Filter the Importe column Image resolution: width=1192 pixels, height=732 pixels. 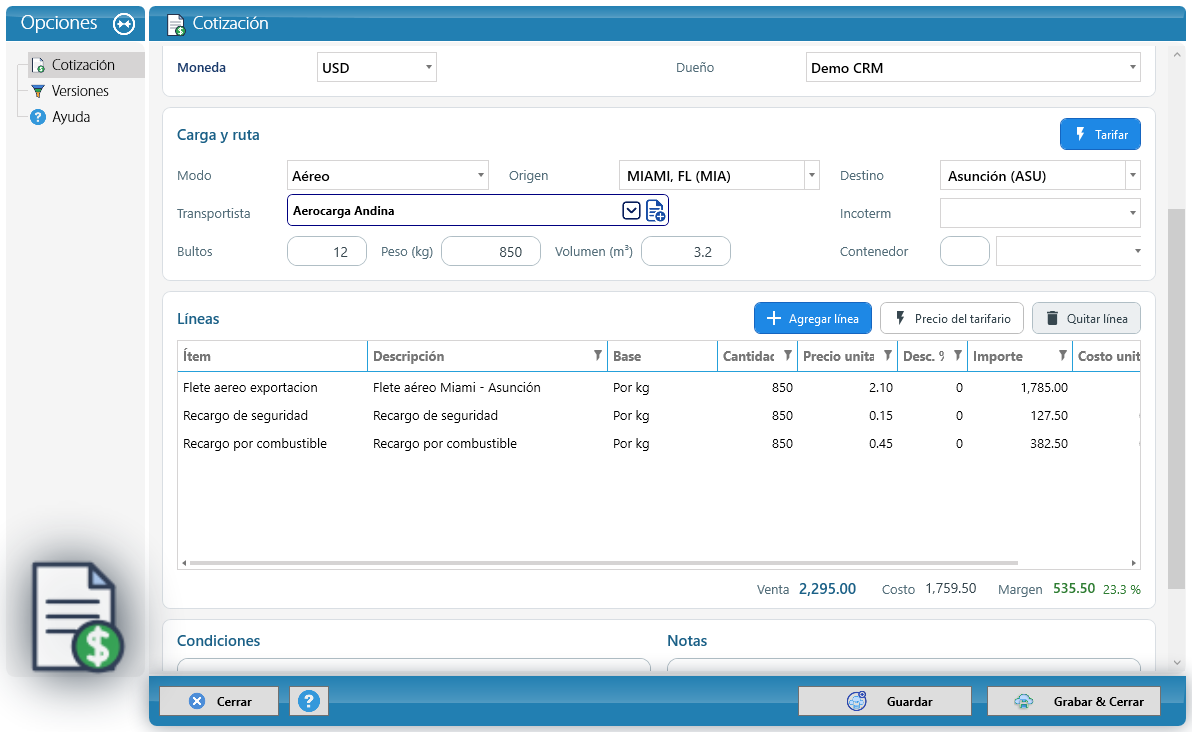1063,356
